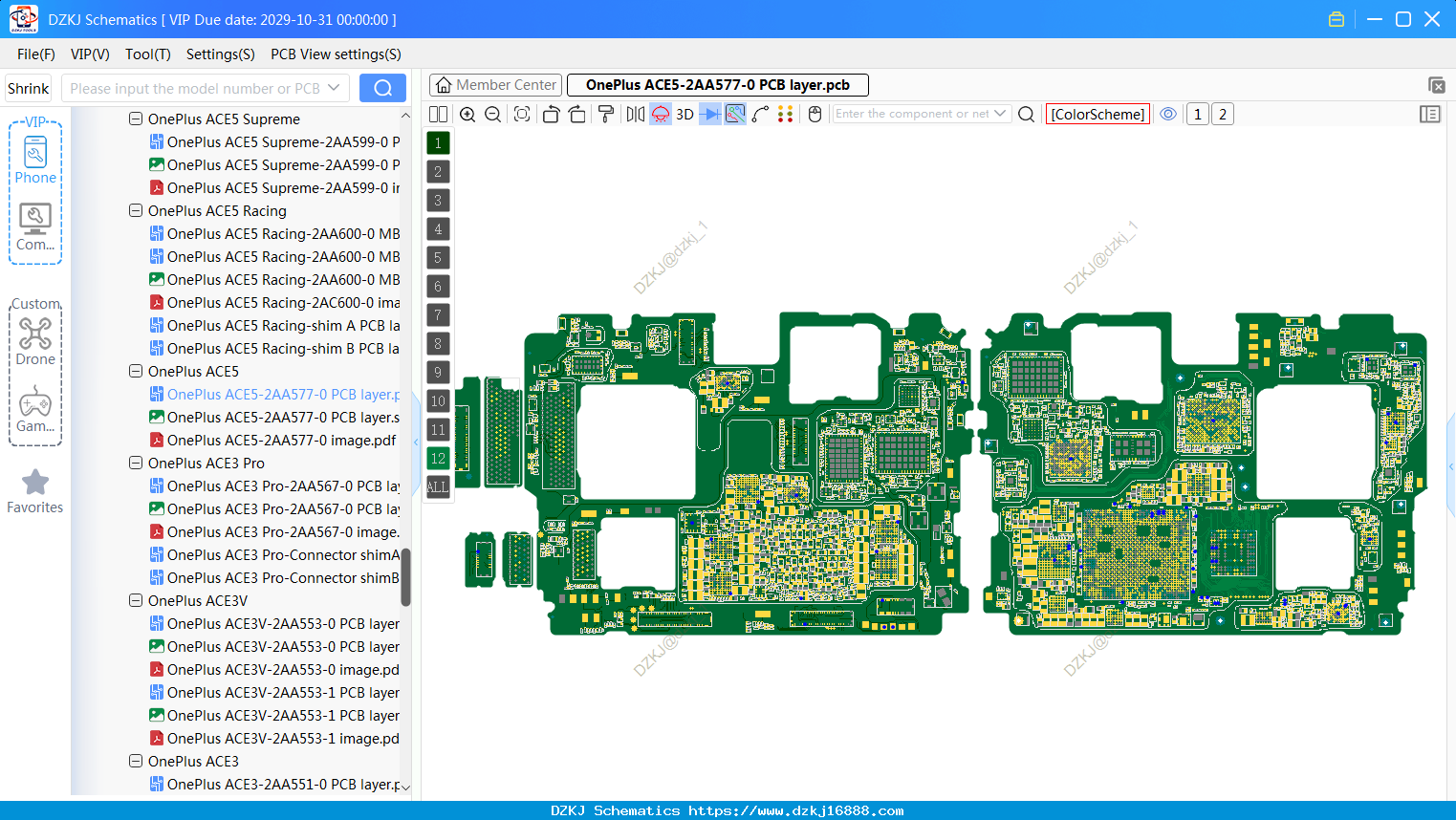Collapse the OnePlus ACE5 Supreme tree node
This screenshot has width=1456, height=820.
[136, 119]
